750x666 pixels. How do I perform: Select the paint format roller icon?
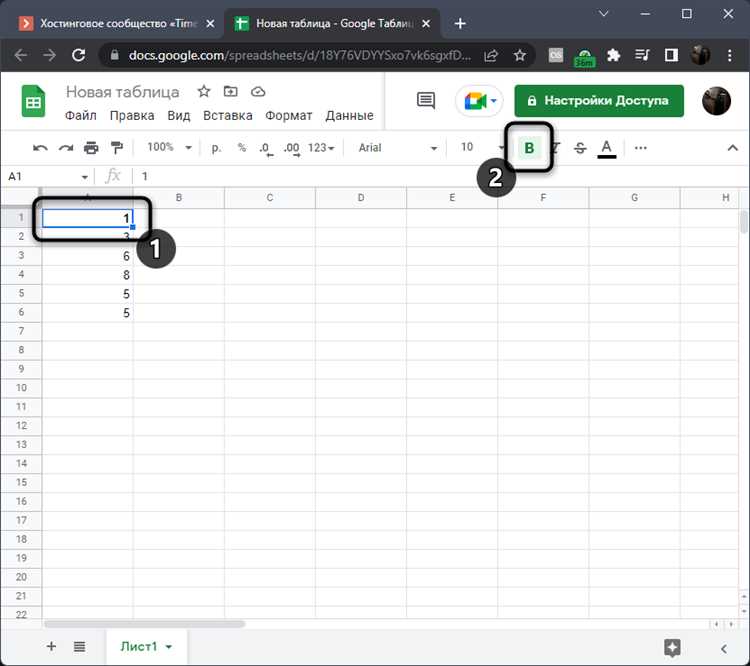click(117, 148)
